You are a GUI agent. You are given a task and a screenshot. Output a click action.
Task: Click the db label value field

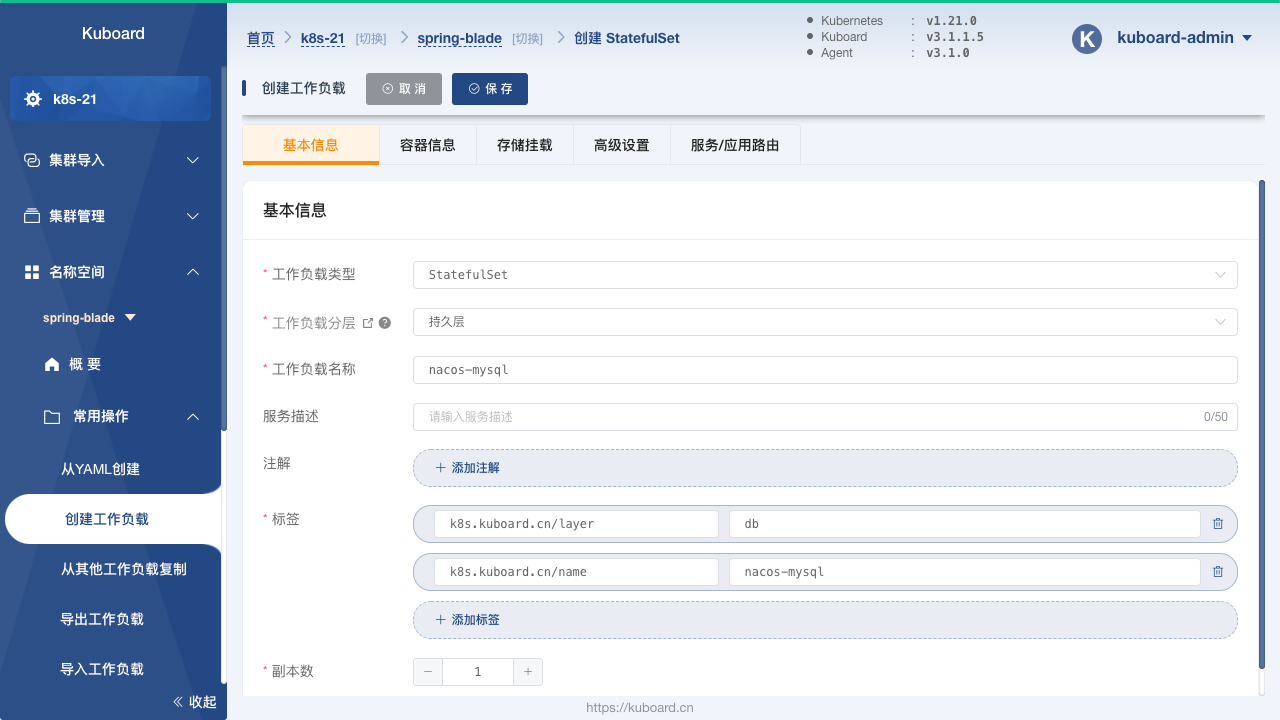pos(964,524)
